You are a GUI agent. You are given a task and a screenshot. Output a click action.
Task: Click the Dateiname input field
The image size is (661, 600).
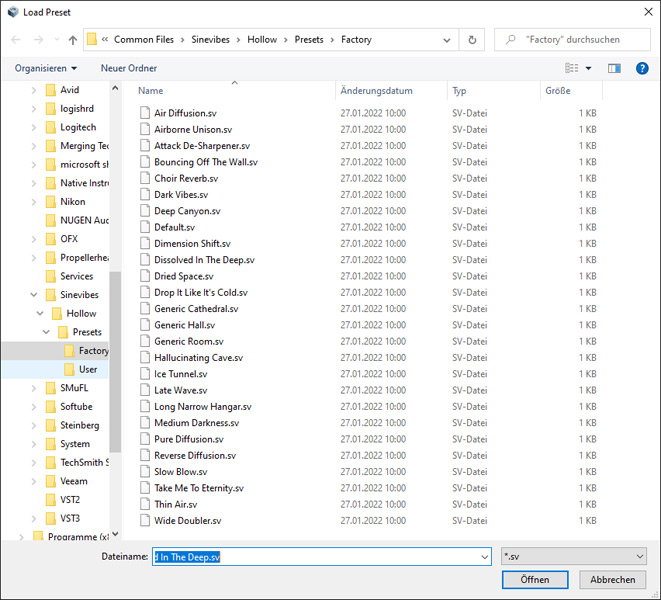pyautogui.click(x=320, y=556)
